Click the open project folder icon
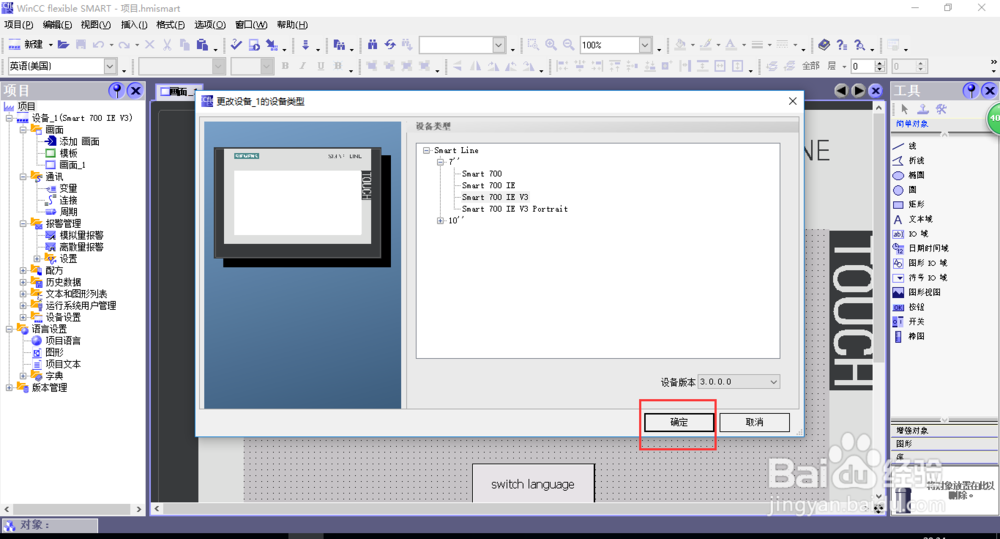This screenshot has width=1000, height=539. coord(63,45)
